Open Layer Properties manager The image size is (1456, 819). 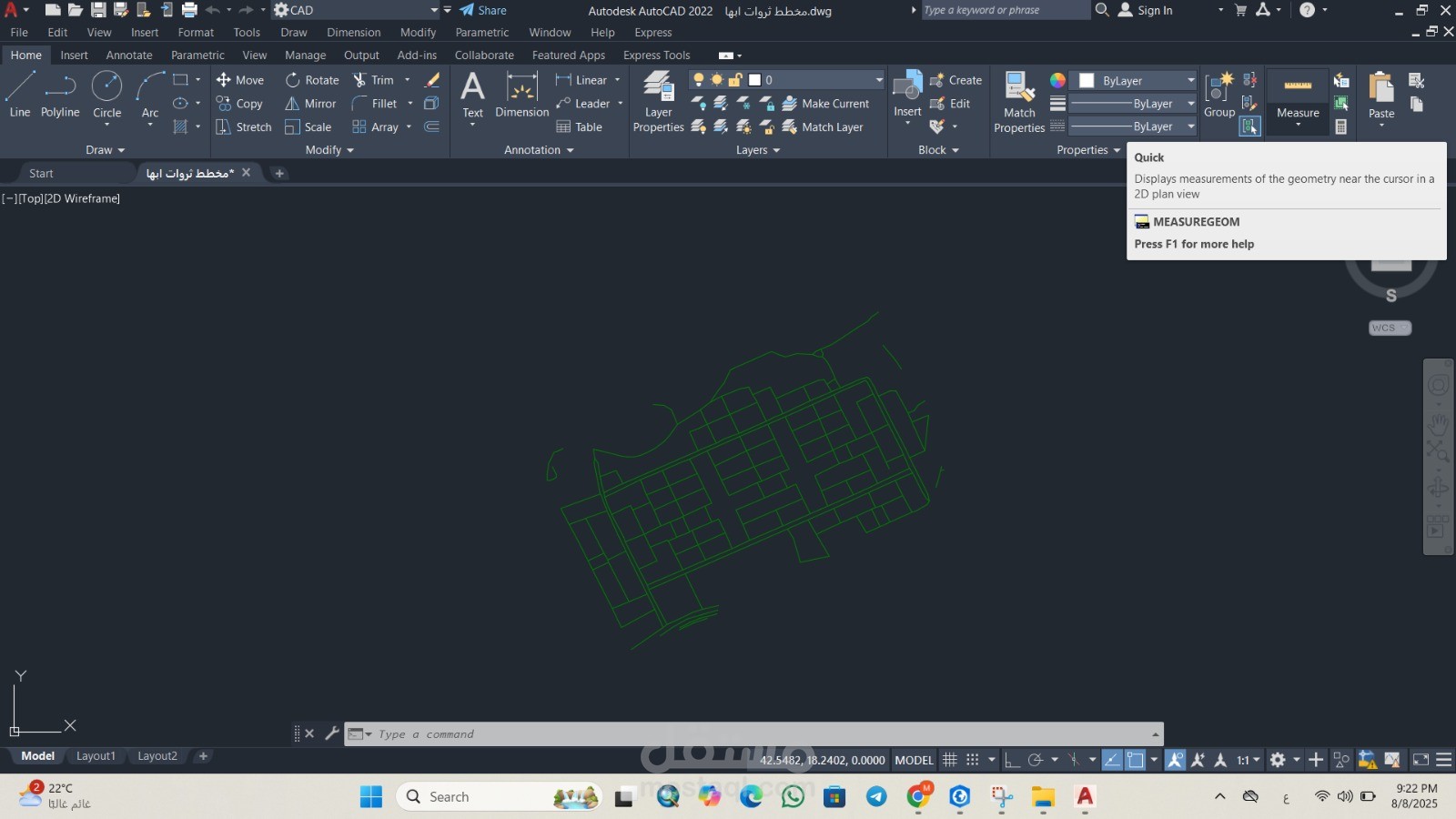pos(658,102)
